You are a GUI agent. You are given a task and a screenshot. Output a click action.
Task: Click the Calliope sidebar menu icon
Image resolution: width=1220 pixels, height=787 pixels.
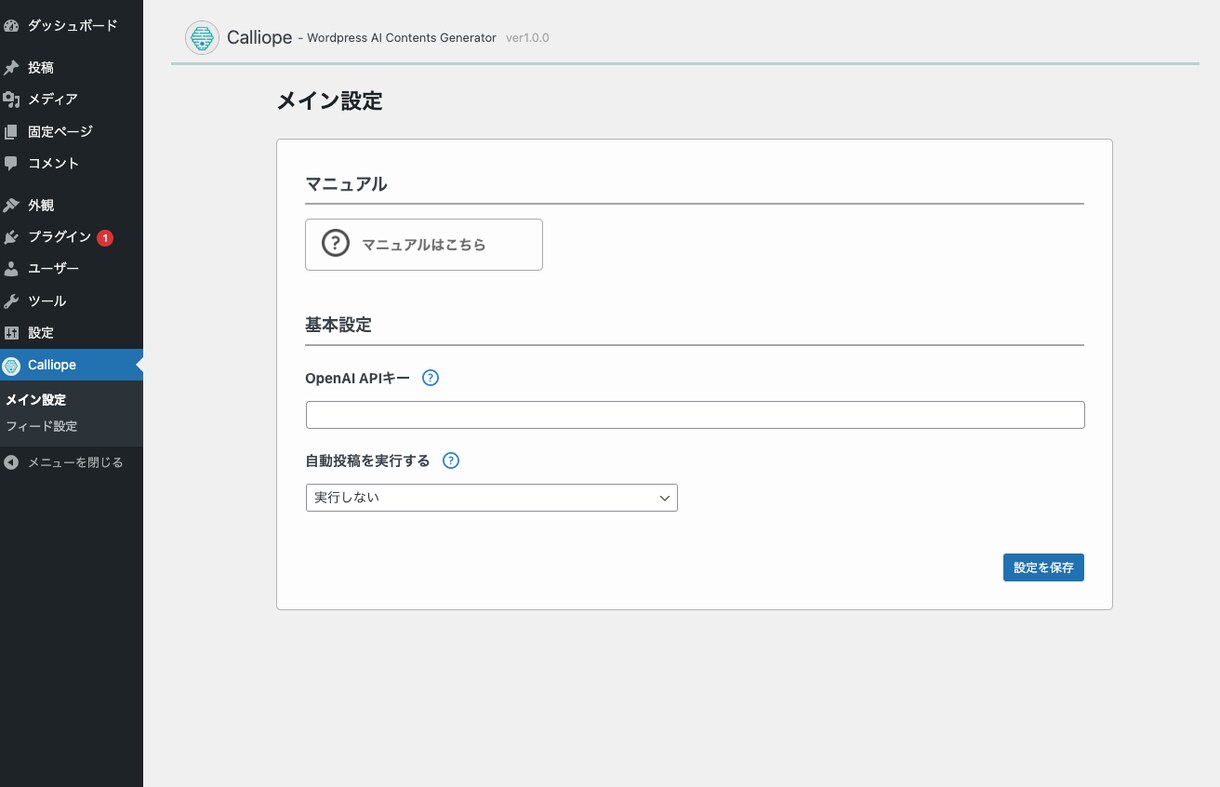(11, 366)
